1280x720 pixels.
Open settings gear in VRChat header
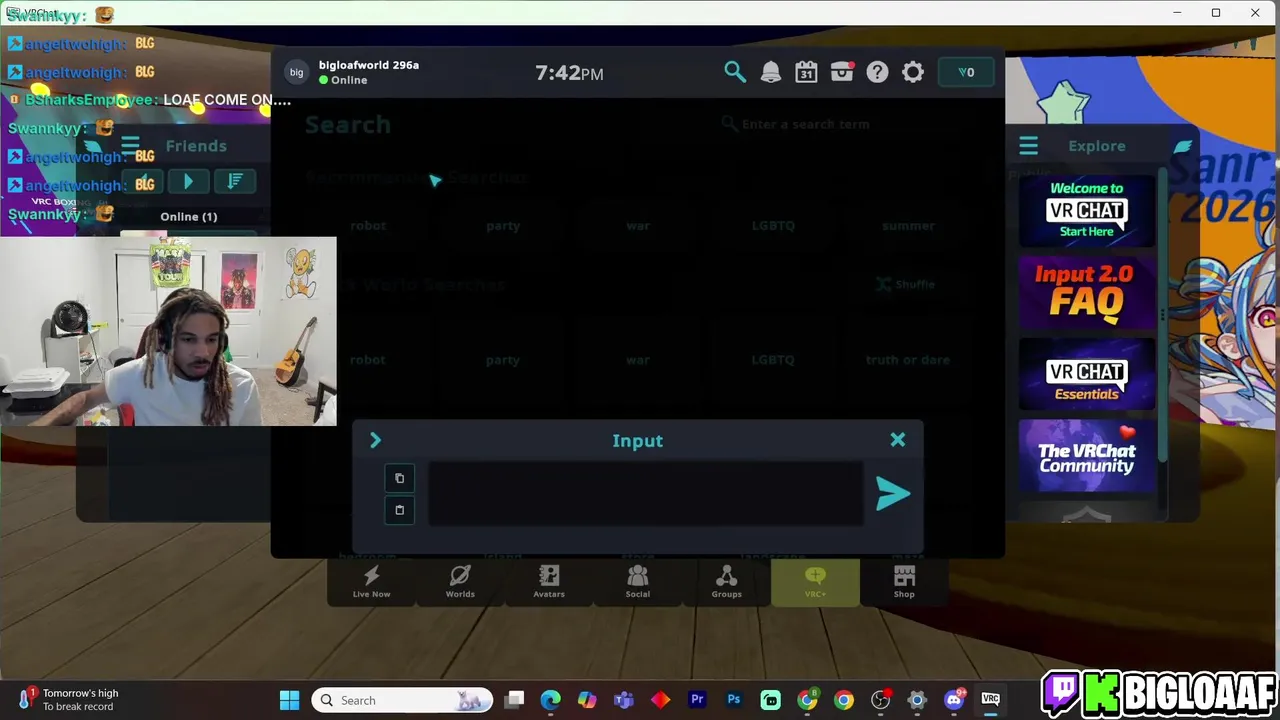pos(913,72)
